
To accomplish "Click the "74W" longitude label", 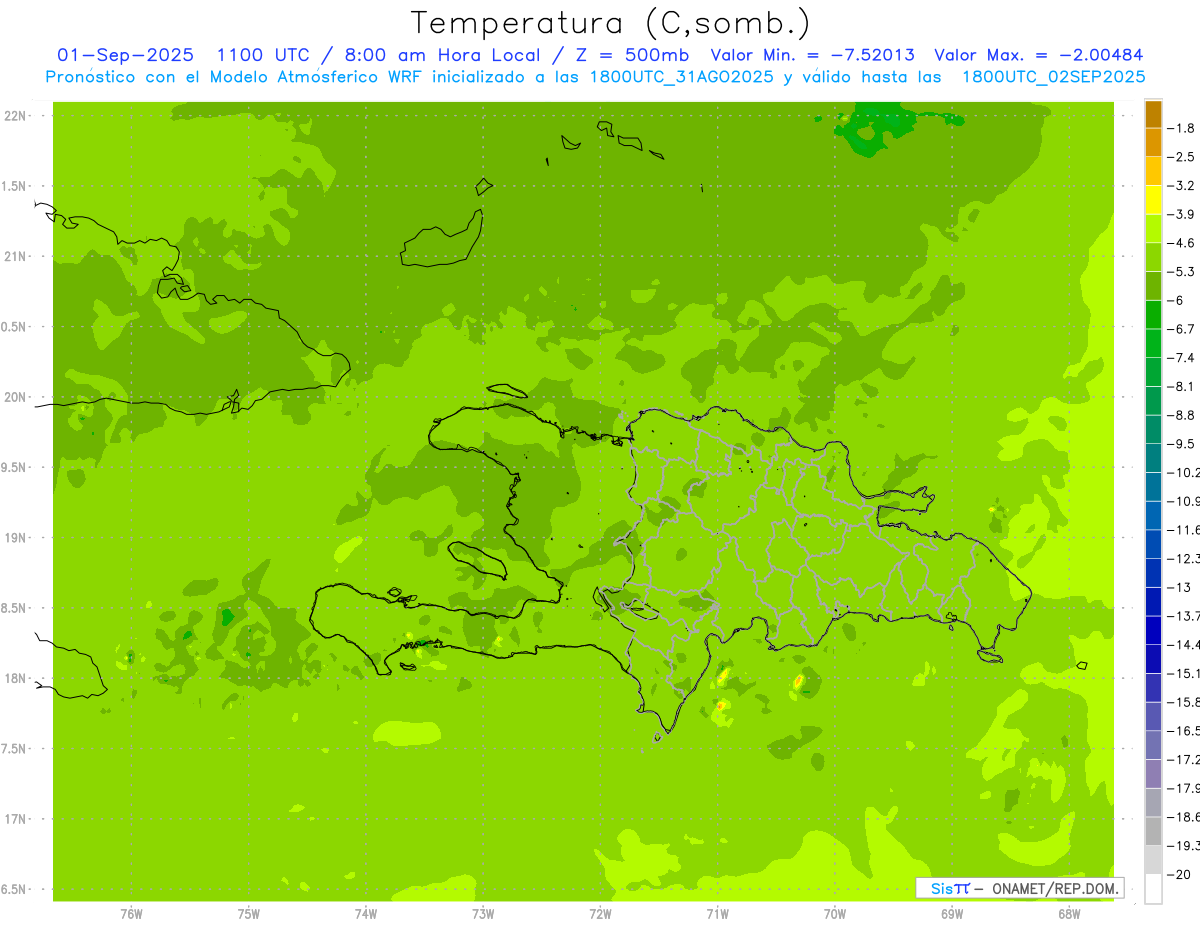I will coord(366,913).
